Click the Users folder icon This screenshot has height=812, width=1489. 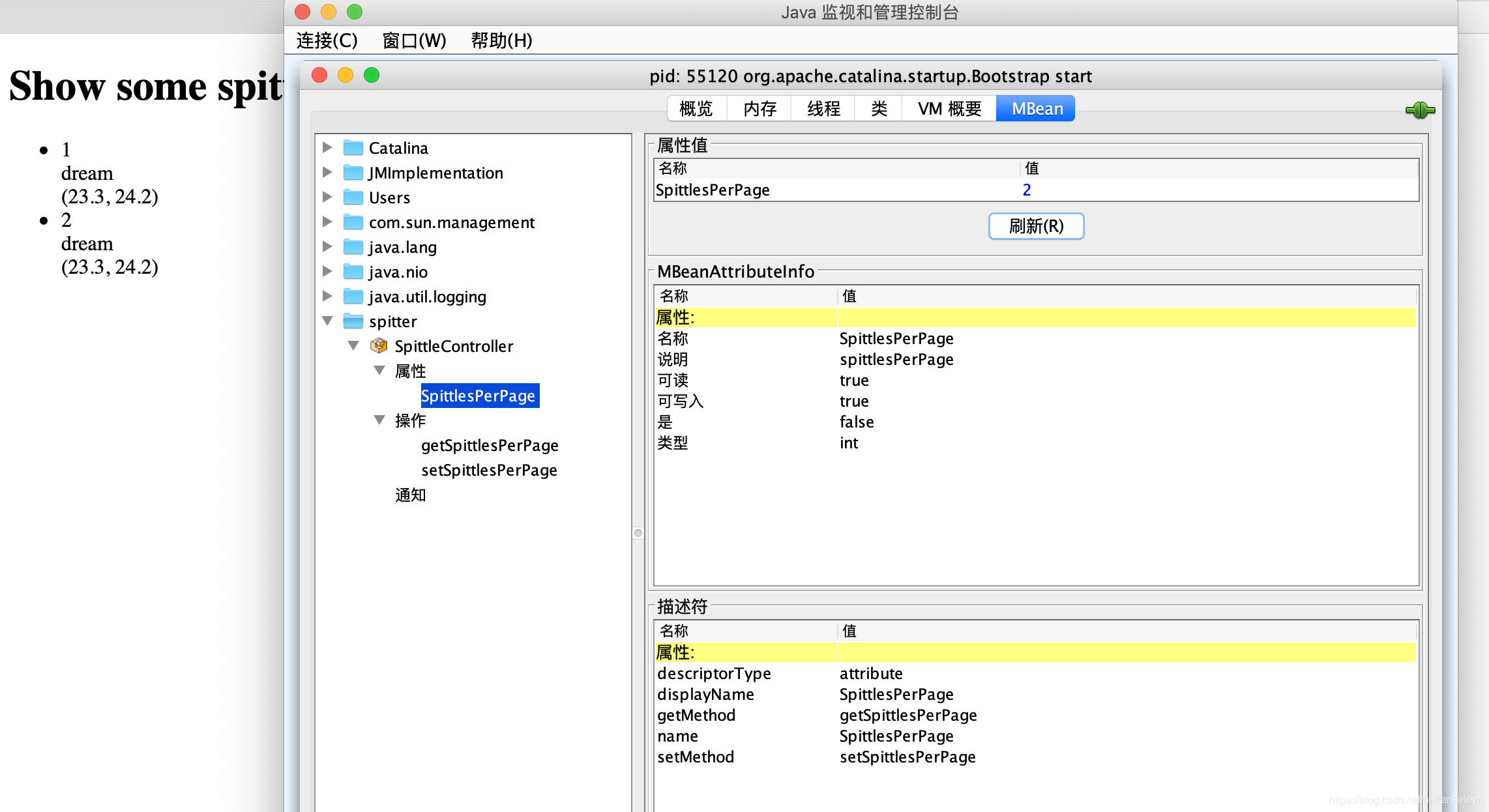click(x=353, y=197)
